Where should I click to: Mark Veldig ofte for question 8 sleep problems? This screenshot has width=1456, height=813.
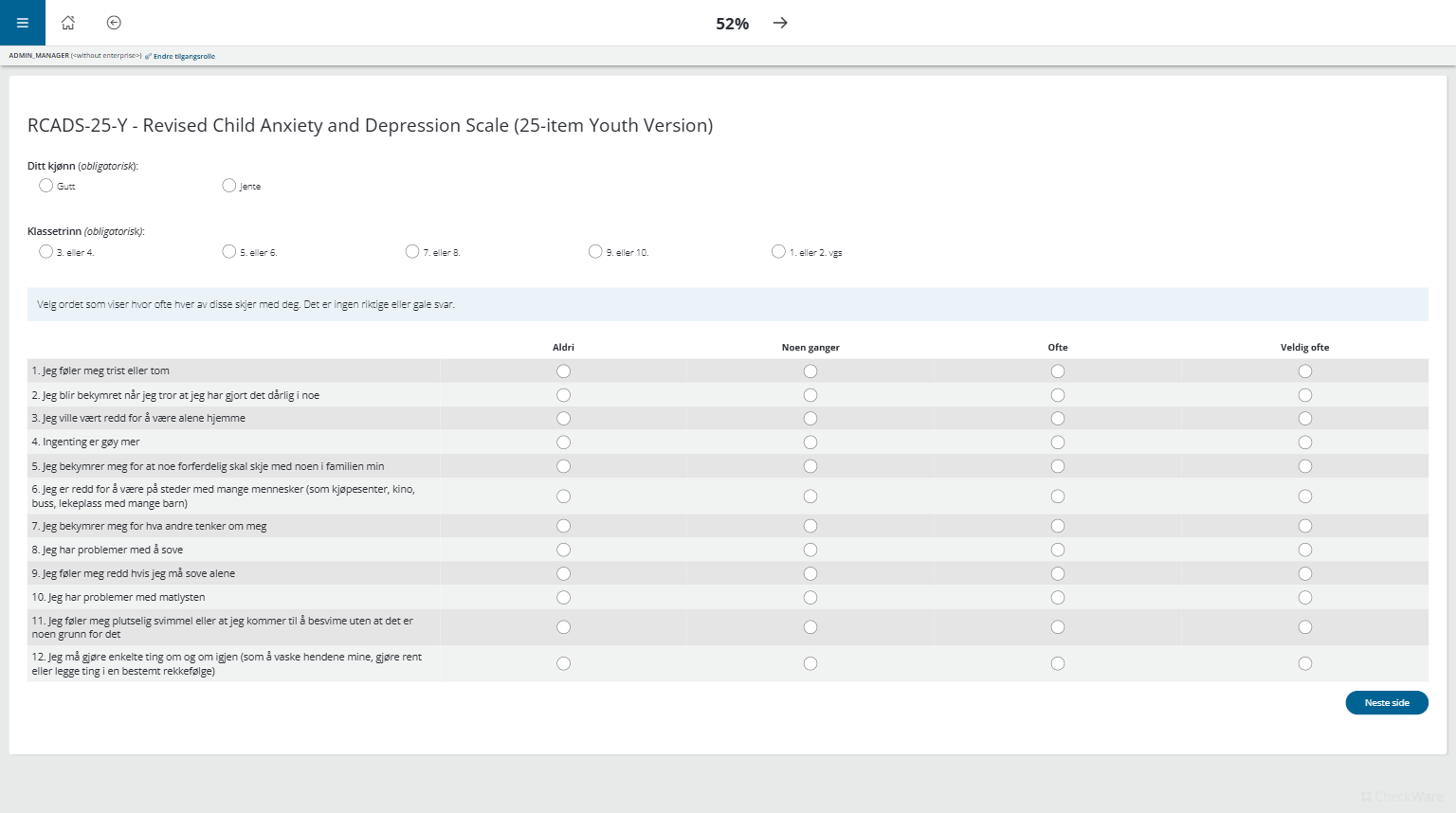point(1305,550)
